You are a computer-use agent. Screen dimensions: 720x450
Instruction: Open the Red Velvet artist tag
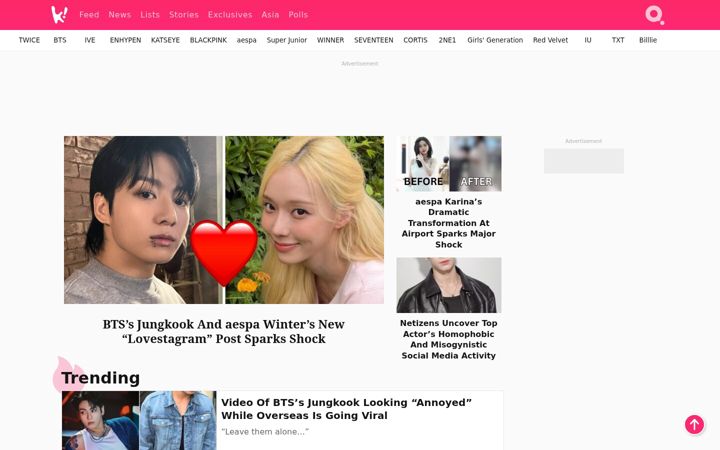[551, 40]
